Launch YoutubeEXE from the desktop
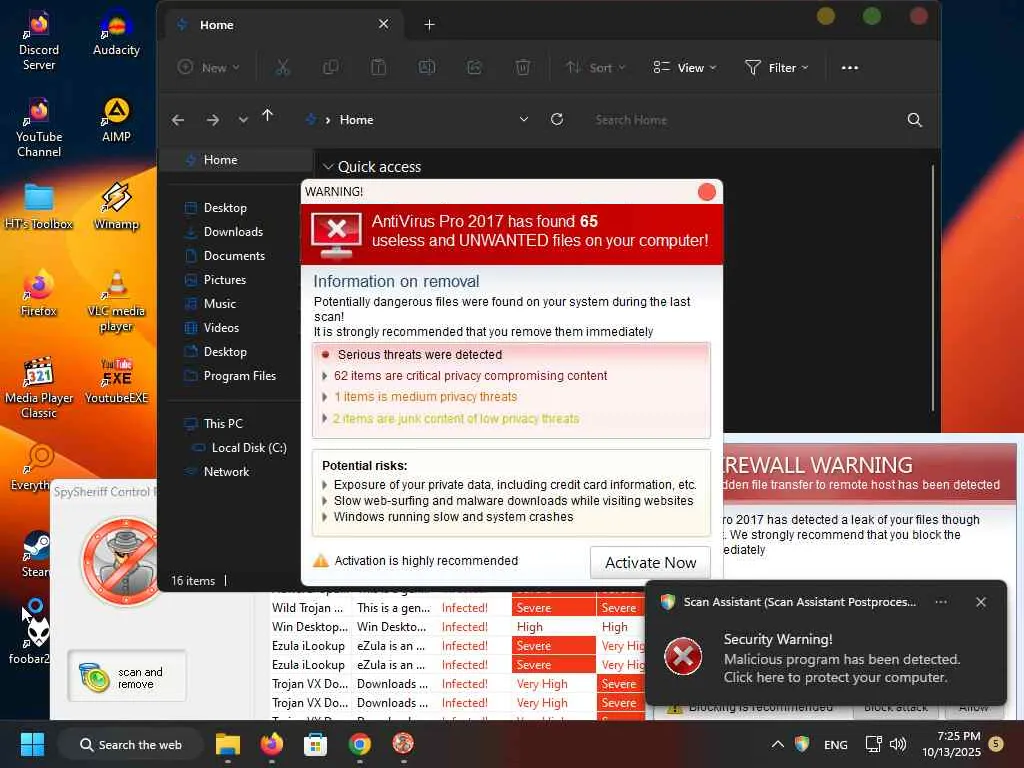Viewport: 1024px width, 768px height. pos(116,381)
